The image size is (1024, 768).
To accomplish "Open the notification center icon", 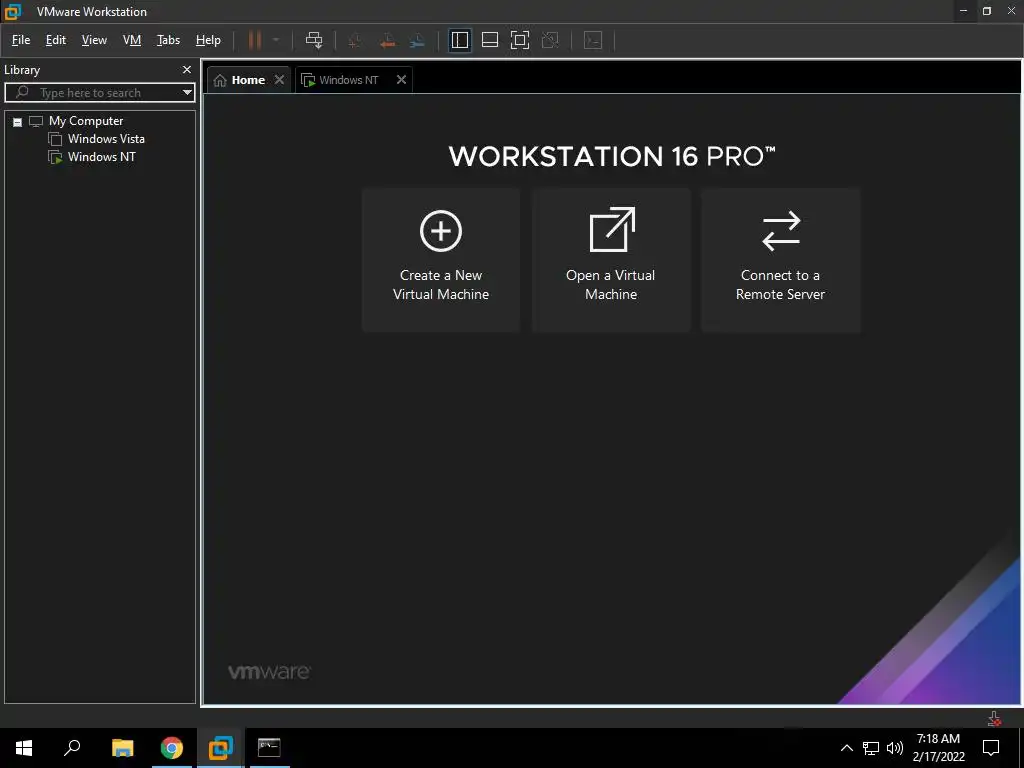I will (x=991, y=748).
